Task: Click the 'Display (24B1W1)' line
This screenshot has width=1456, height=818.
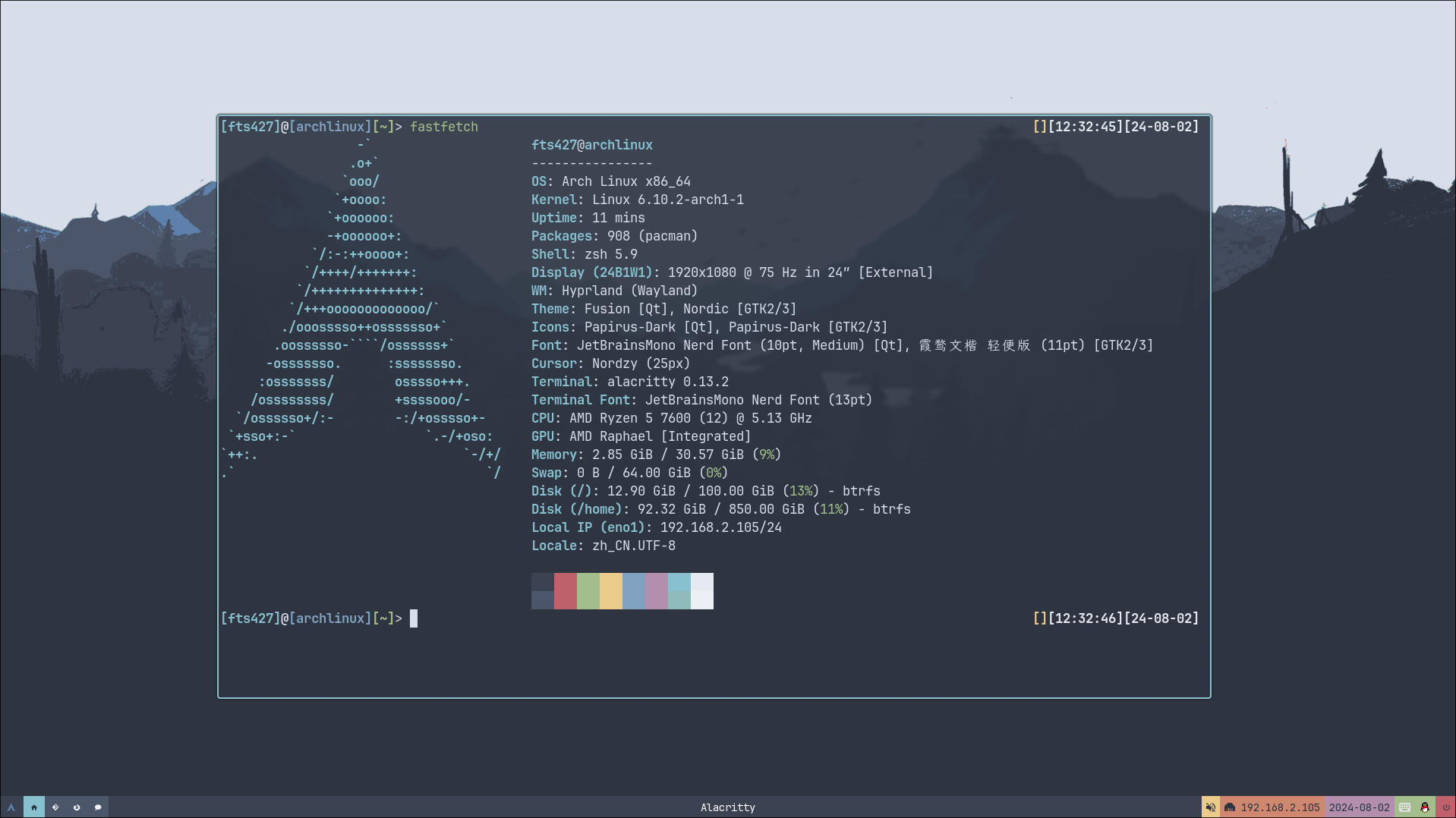Action: [733, 272]
